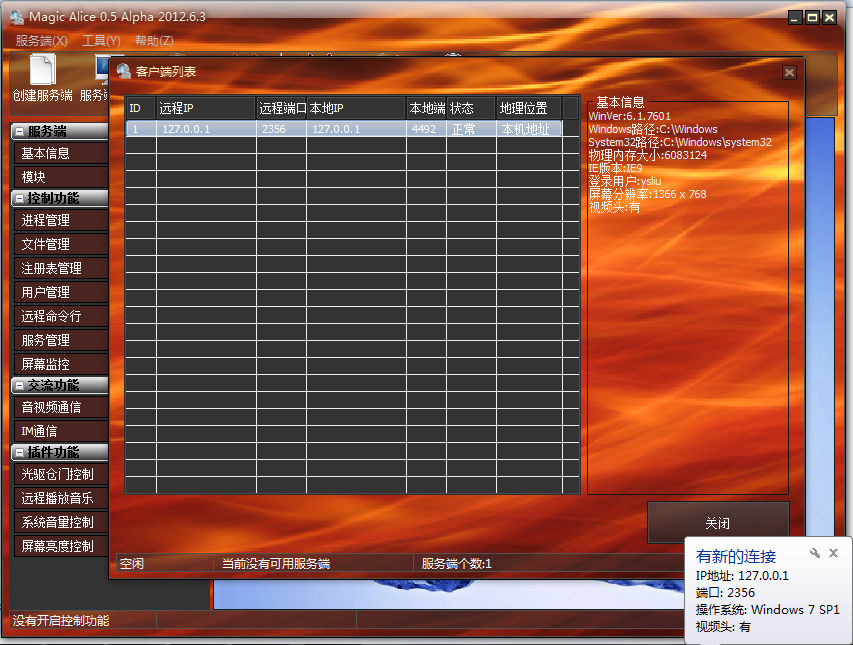Click the 有新的连接 popup title

(x=735, y=556)
